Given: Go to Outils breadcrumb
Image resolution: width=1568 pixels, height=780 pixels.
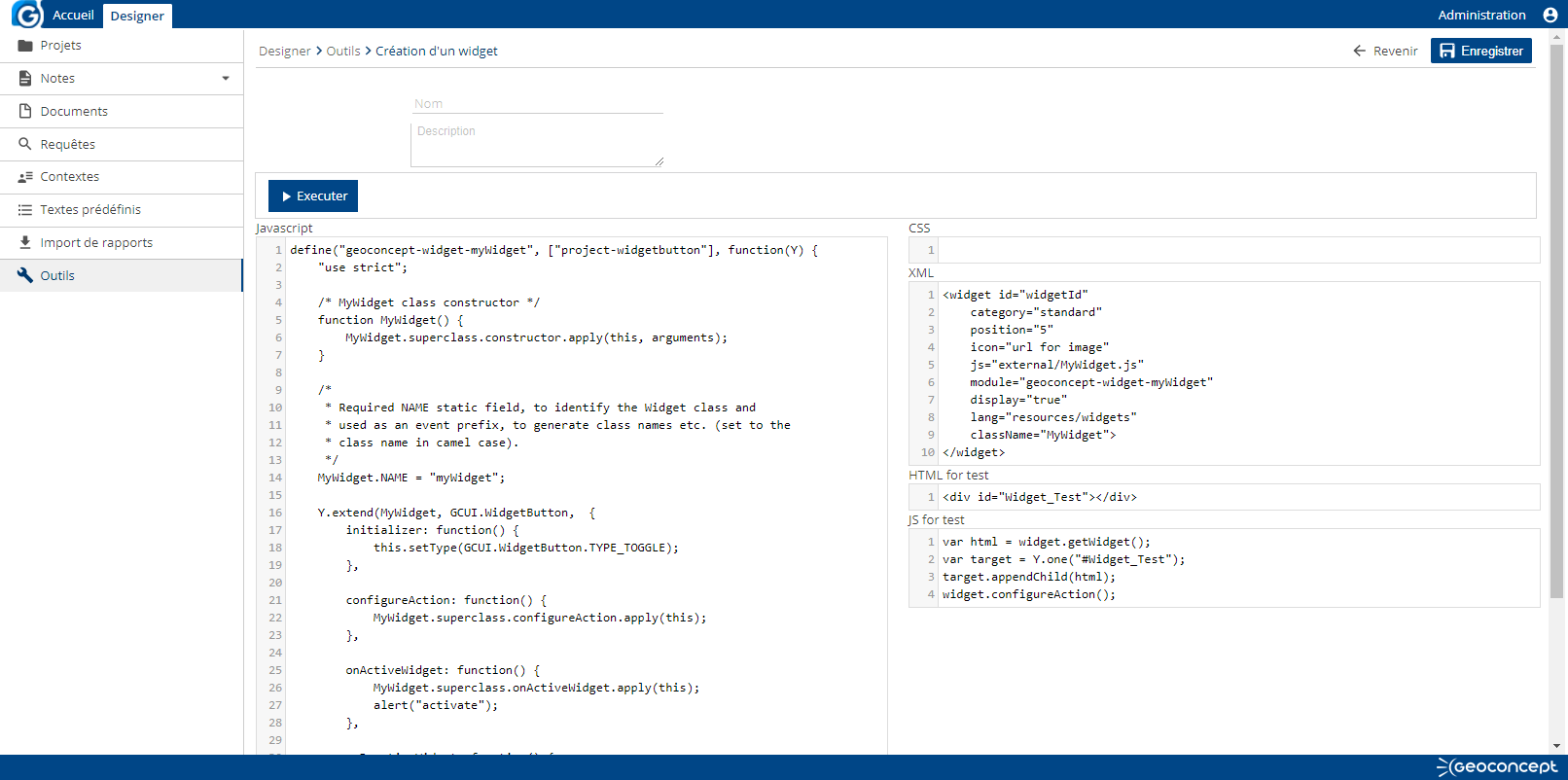Looking at the screenshot, I should (343, 51).
